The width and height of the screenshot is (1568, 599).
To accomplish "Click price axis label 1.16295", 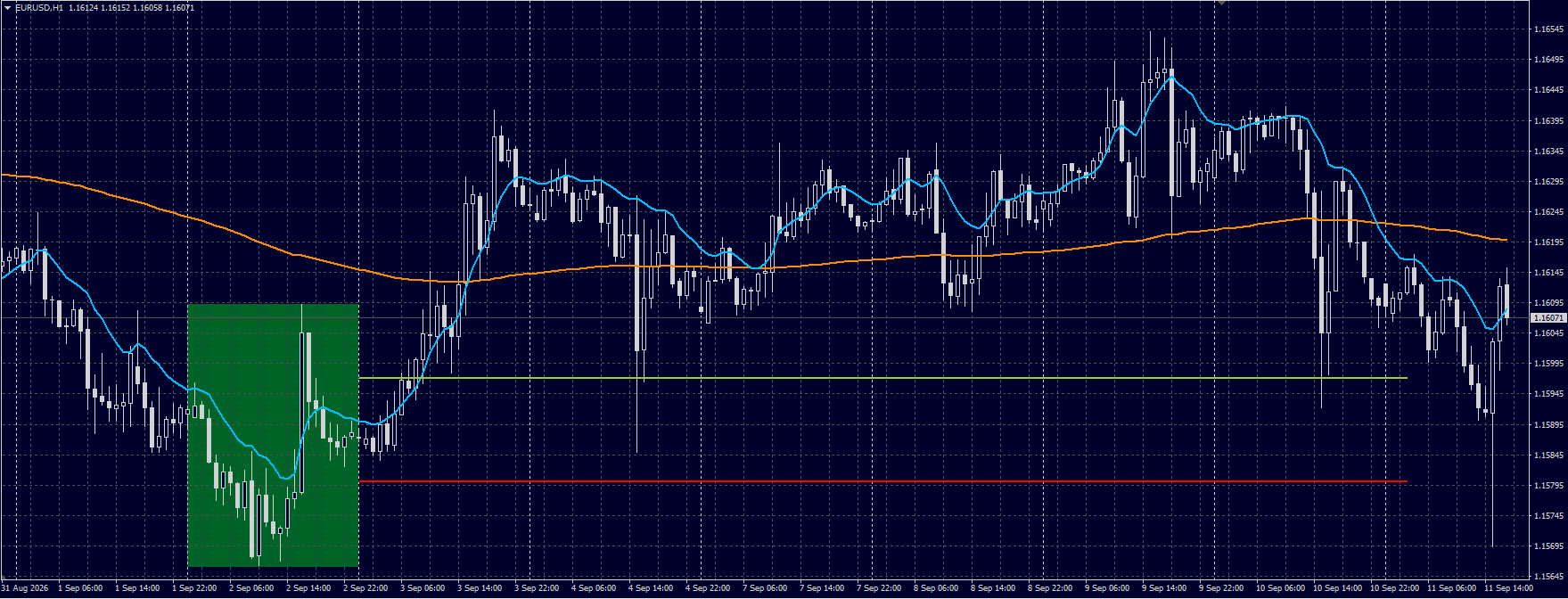I will [1548, 181].
